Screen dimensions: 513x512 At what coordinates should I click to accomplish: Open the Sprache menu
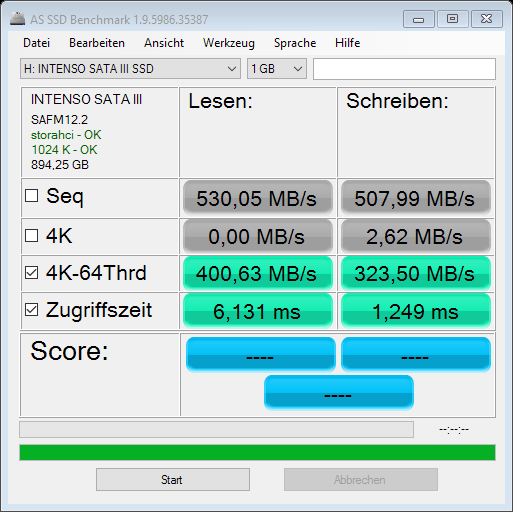[295, 43]
